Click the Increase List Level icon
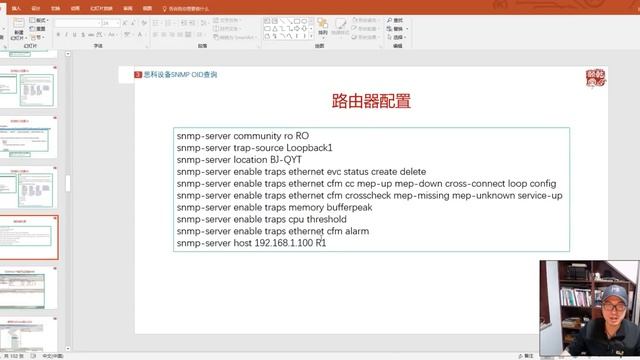 191,23
